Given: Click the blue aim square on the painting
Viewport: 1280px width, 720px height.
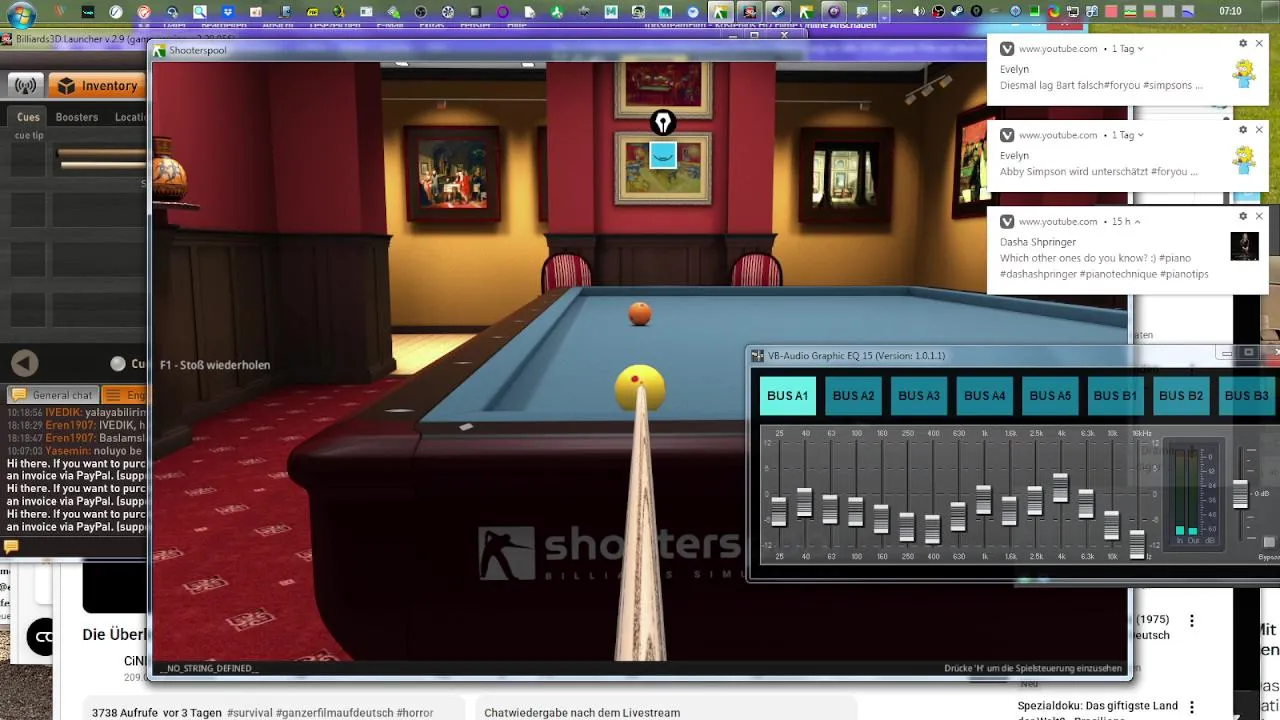Looking at the screenshot, I should [x=663, y=155].
